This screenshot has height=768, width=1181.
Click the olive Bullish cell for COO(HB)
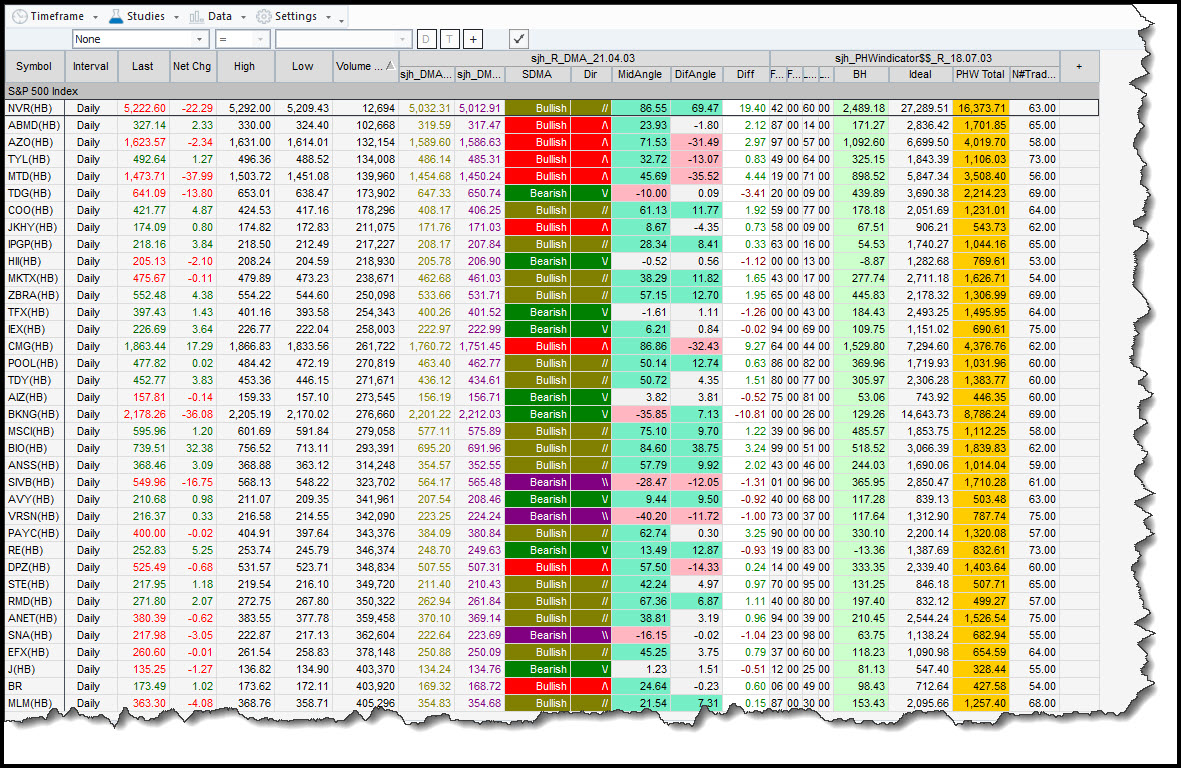(x=537, y=211)
